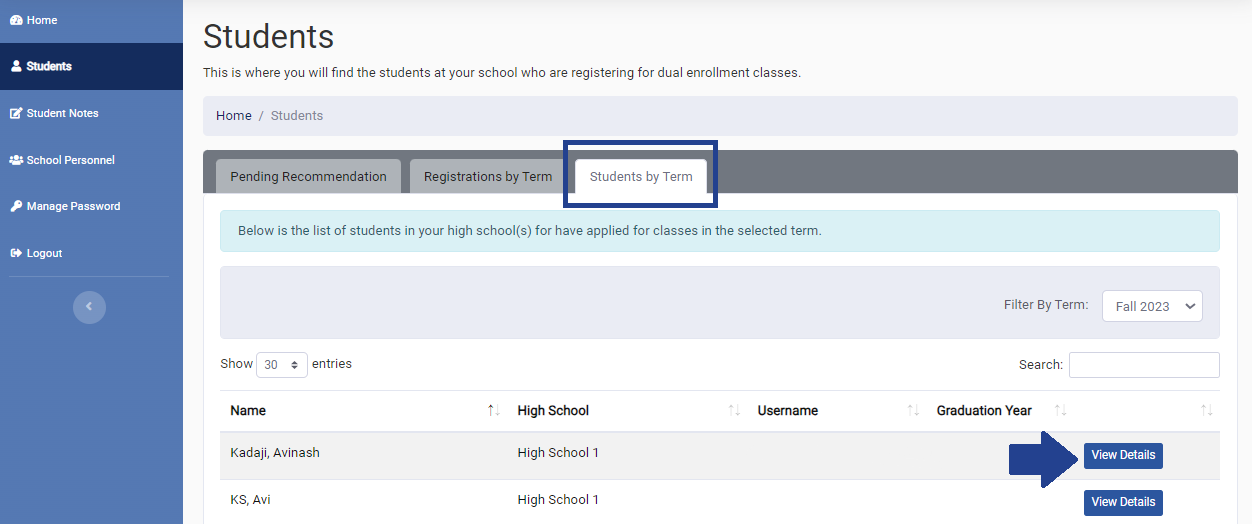The height and width of the screenshot is (524, 1252).
Task: Click the Students breadcrumb item
Action: pyautogui.click(x=297, y=116)
